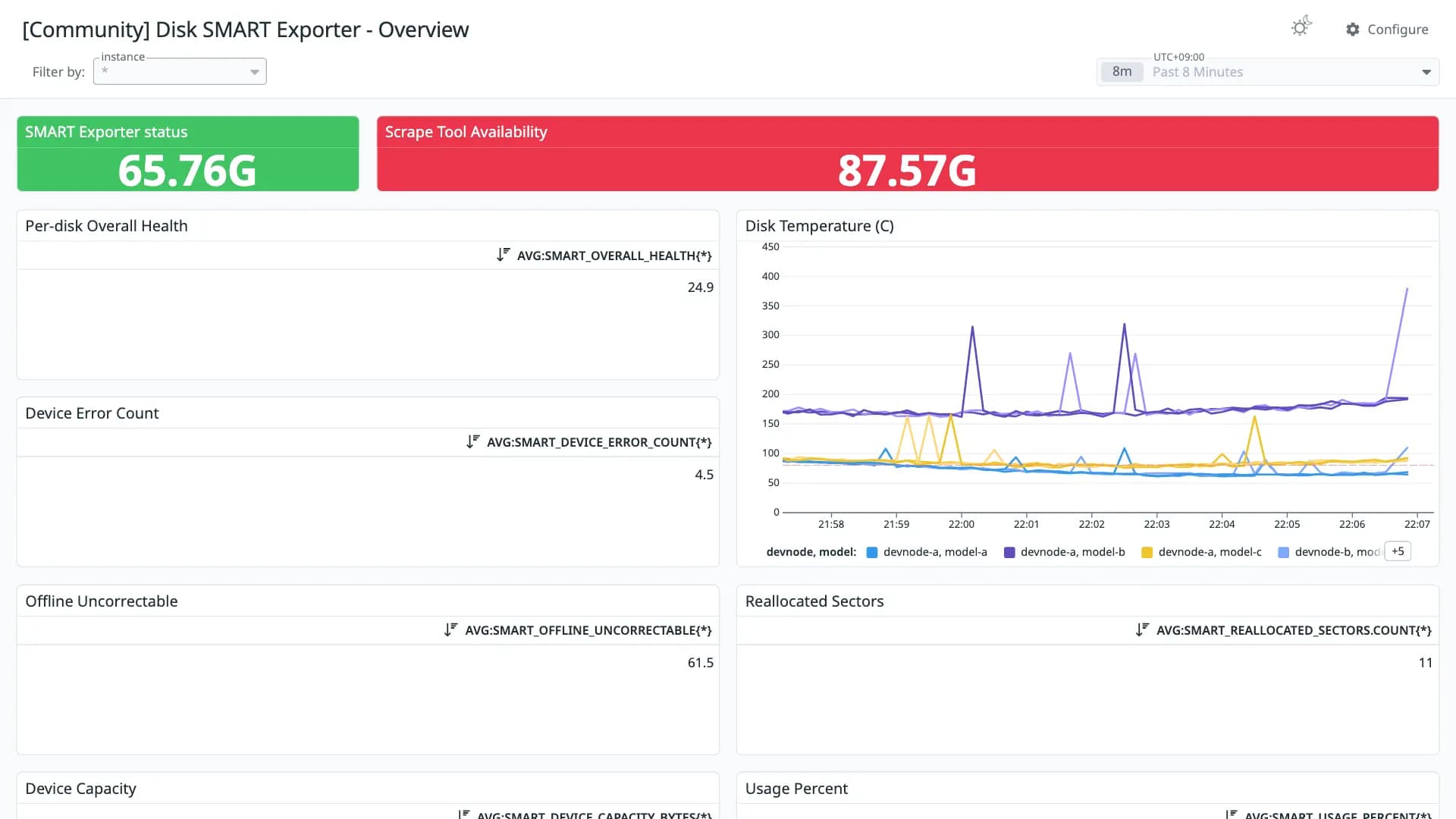Select the 24.9 overall health value

pos(701,287)
